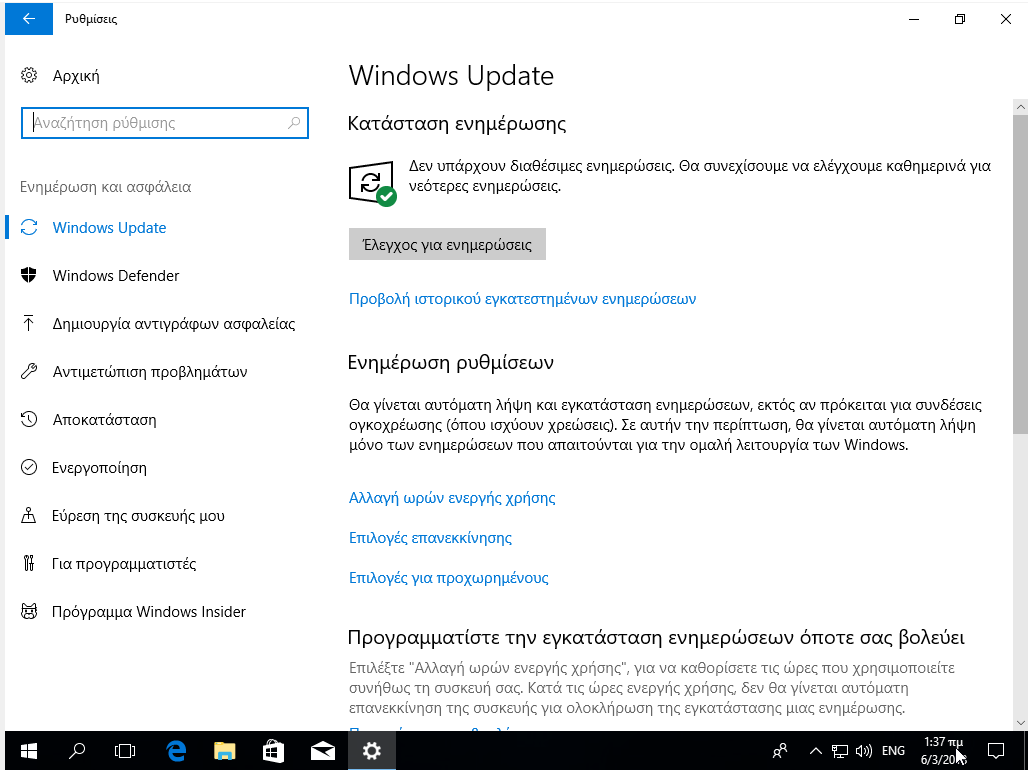Select Windows Update in the sidebar

109,228
